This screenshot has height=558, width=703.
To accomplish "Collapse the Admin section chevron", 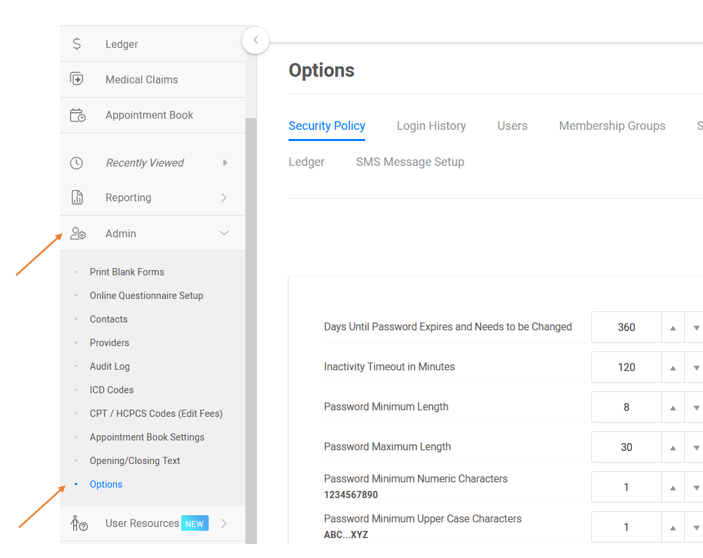I will click(224, 233).
